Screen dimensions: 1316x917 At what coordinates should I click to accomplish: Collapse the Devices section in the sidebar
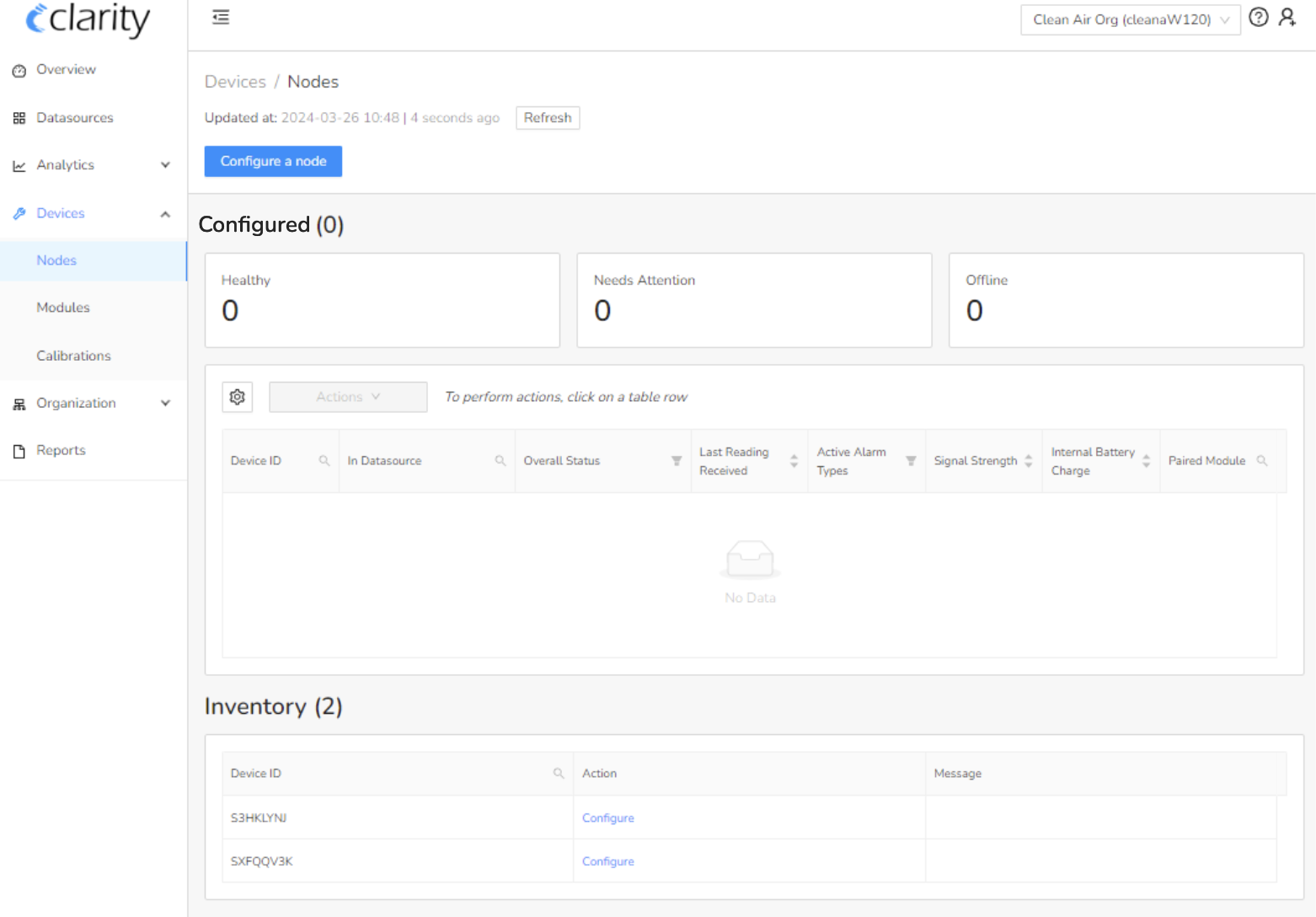click(165, 213)
